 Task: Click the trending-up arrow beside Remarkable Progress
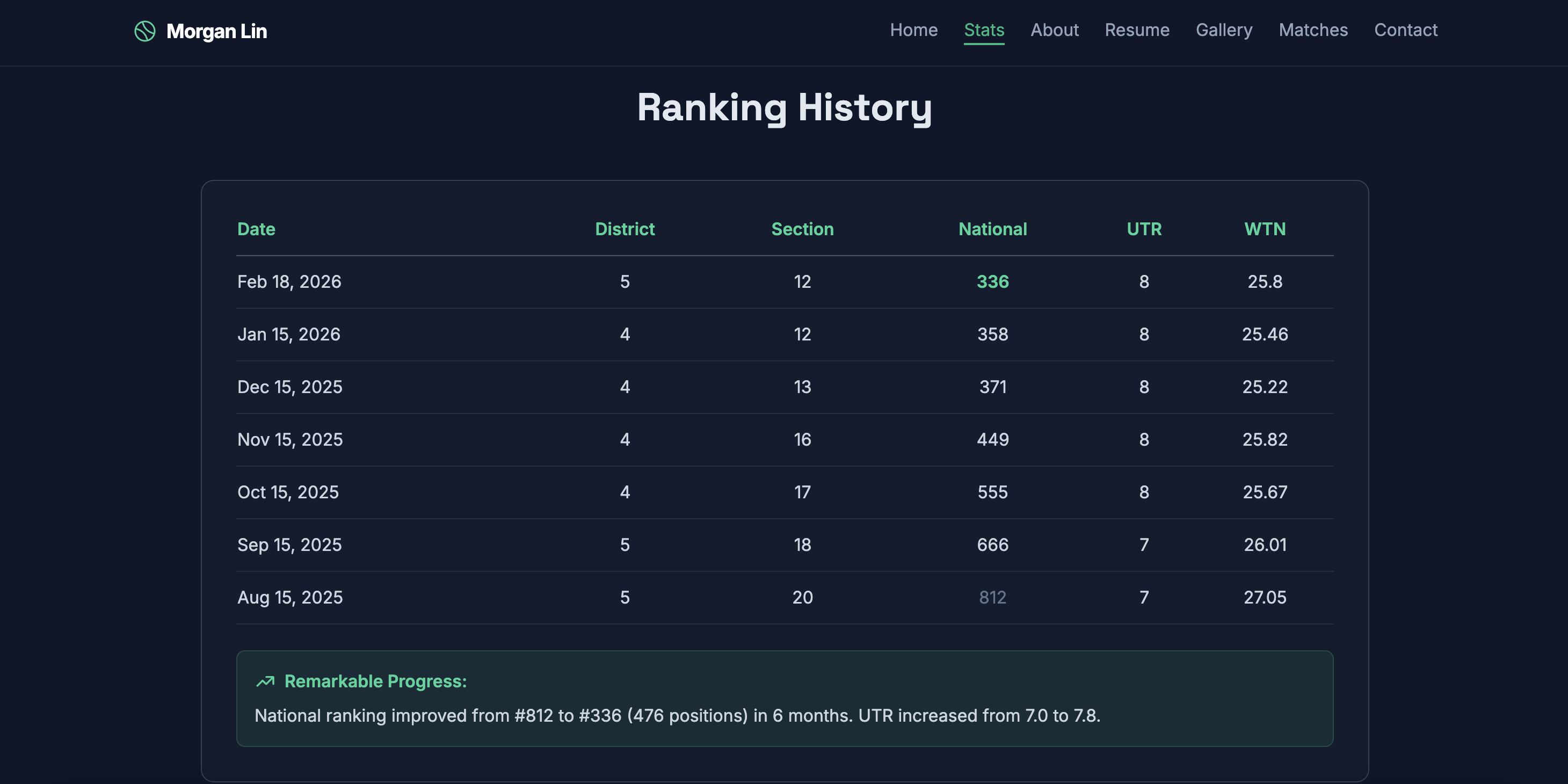point(264,681)
